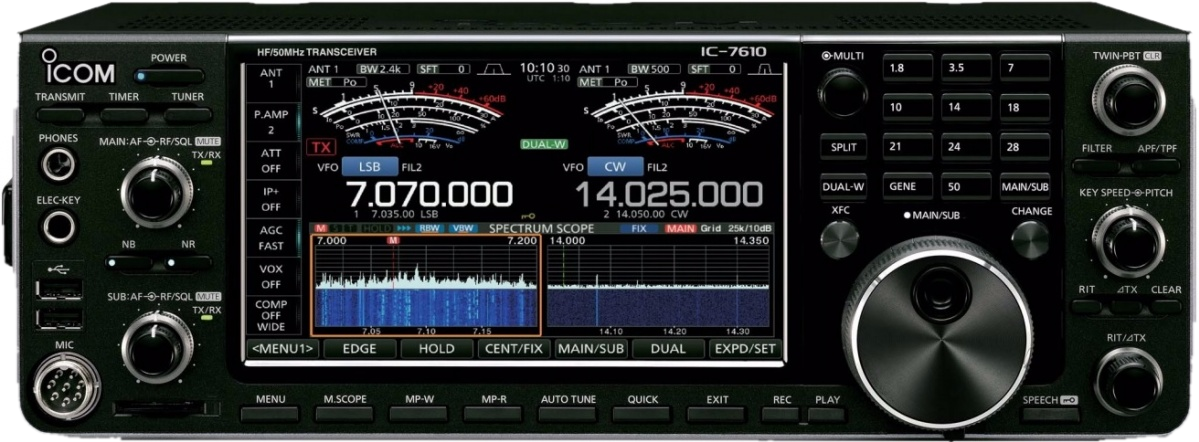Toggle VOX OFF setting on screen
The height and width of the screenshot is (442, 1199).
[271, 276]
